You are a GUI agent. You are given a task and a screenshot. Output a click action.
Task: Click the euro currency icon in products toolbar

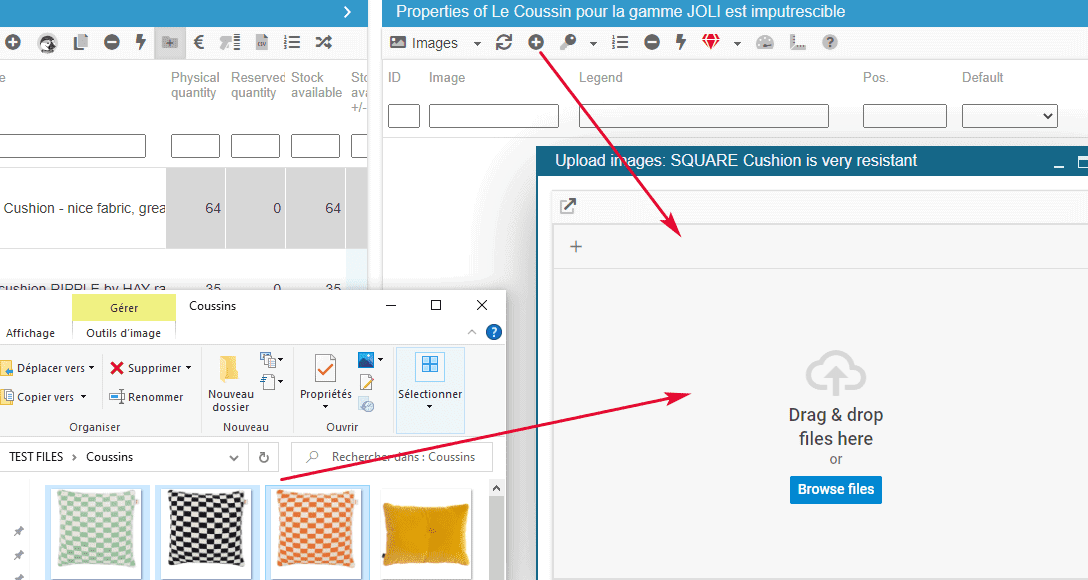coord(199,42)
